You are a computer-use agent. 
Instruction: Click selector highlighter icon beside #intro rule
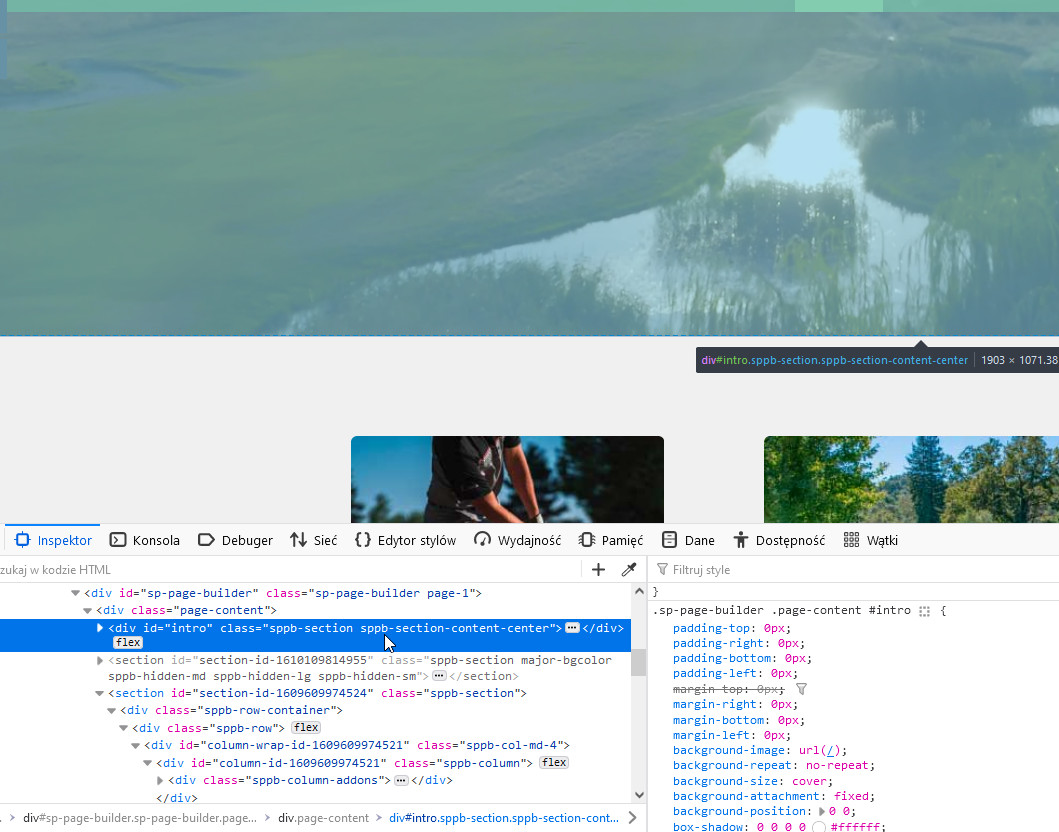(x=924, y=611)
